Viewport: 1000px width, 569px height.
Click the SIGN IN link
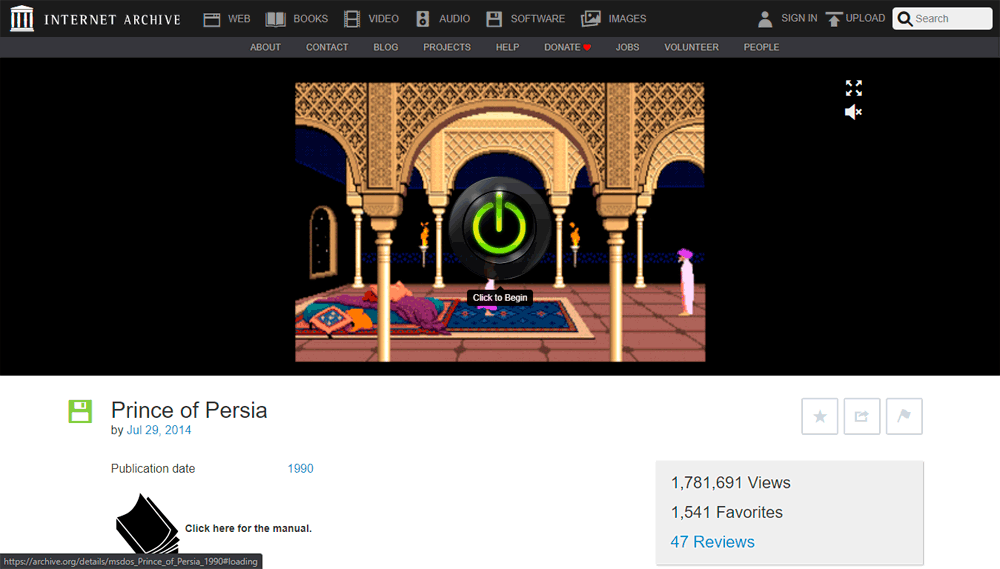pos(799,18)
